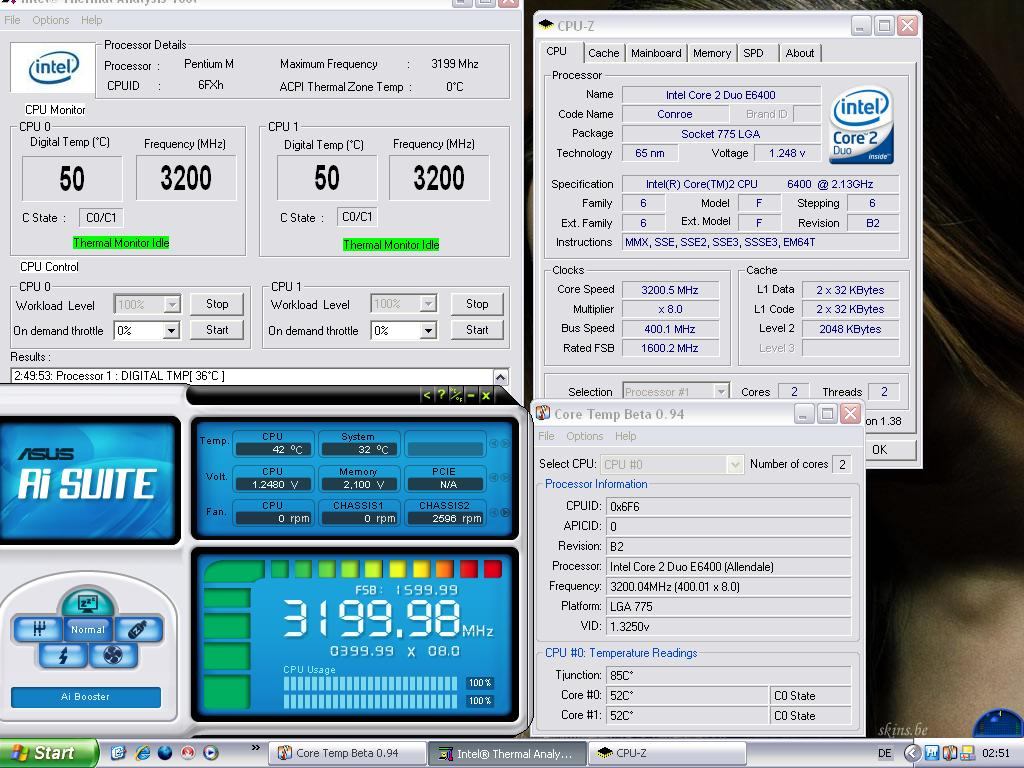Open the Core Temp Options menu
The width and height of the screenshot is (1024, 768).
click(584, 436)
